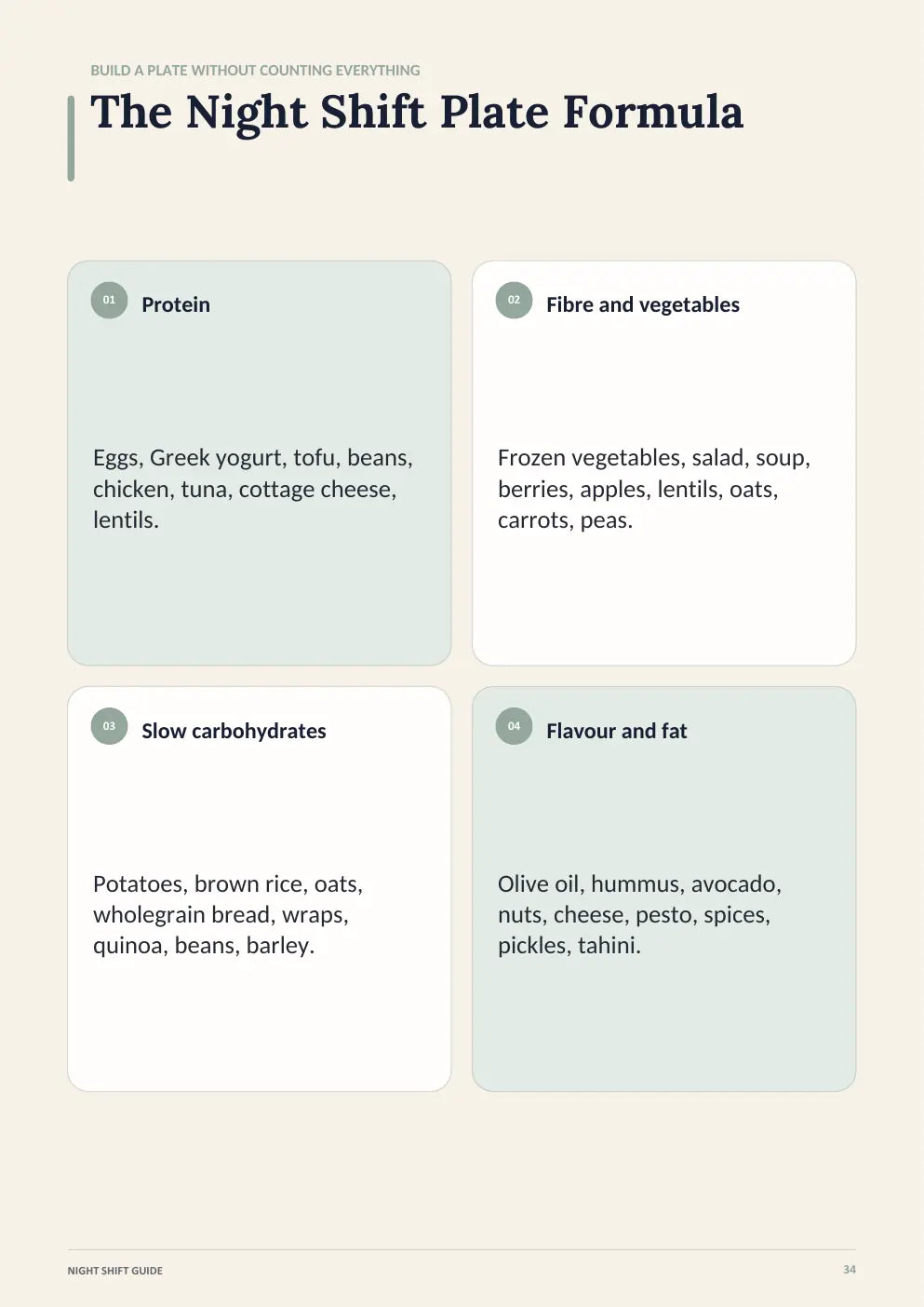Click the Olive oil, hummus, avocado text
The width and height of the screenshot is (924, 1307).
pyautogui.click(x=639, y=914)
